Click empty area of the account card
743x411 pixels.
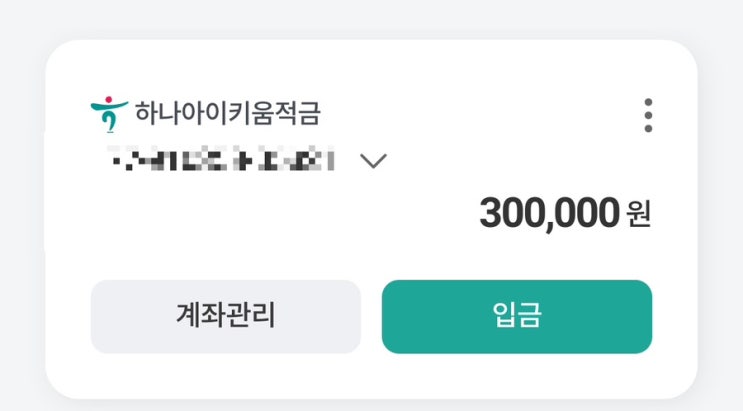(250, 230)
